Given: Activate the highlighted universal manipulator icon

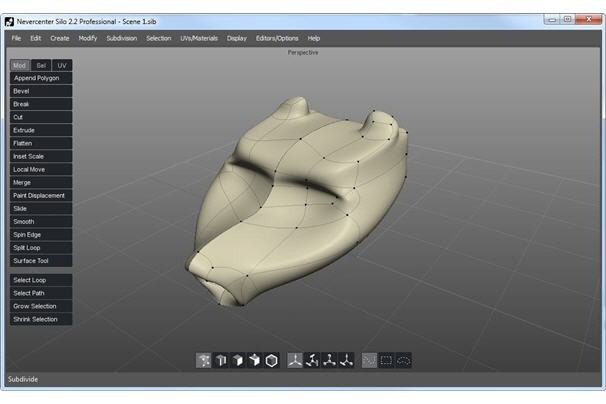Looking at the screenshot, I should (x=295, y=360).
